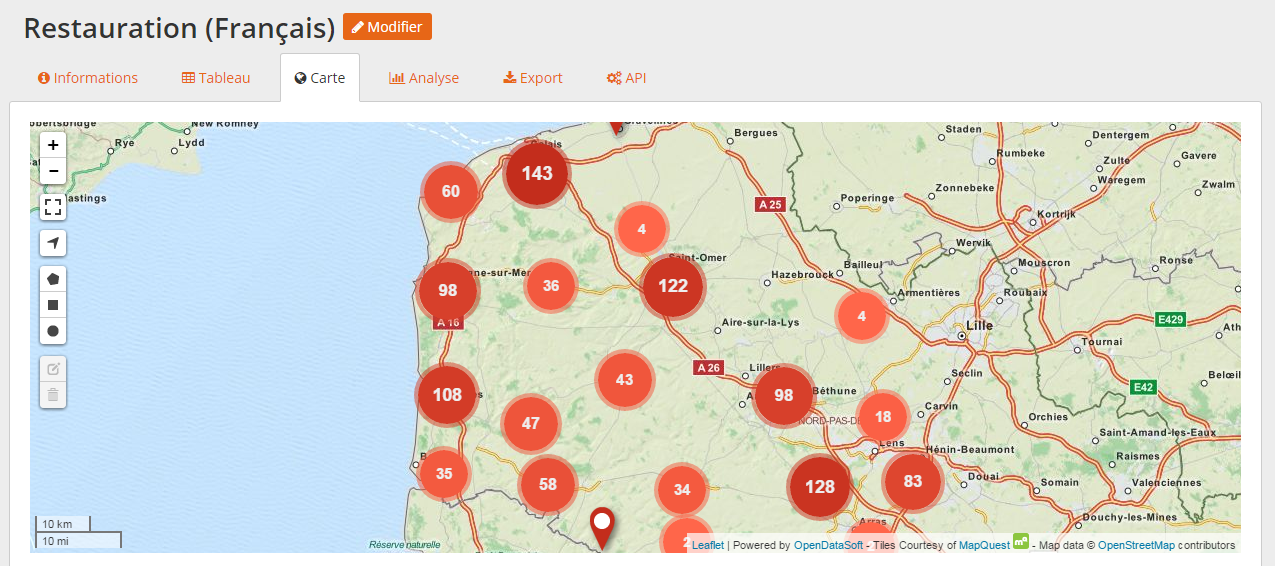This screenshot has width=1275, height=566.
Task: Click the edit layers icon
Action: click(53, 369)
